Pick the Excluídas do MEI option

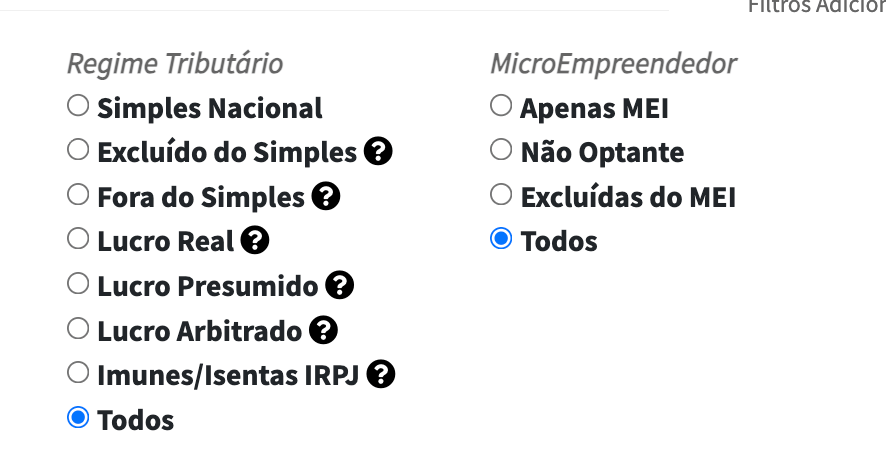[501, 195]
